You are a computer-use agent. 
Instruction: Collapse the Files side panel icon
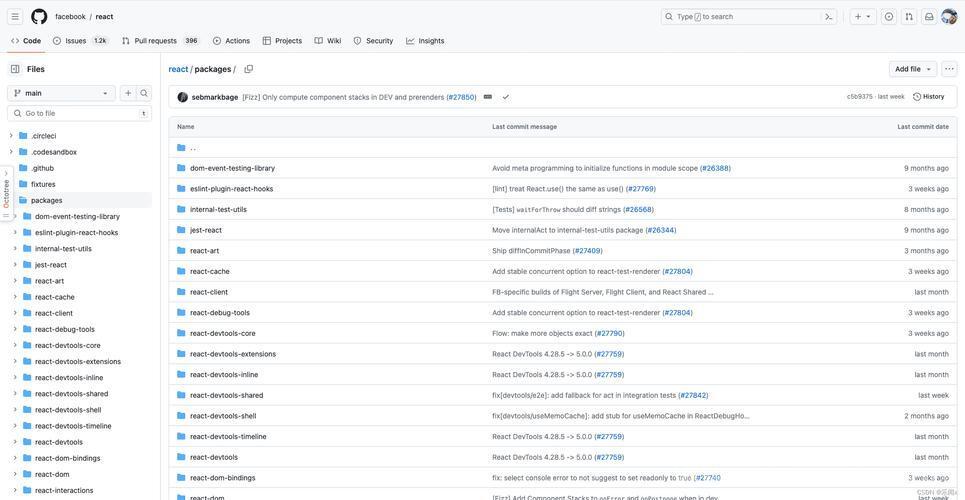(15, 69)
